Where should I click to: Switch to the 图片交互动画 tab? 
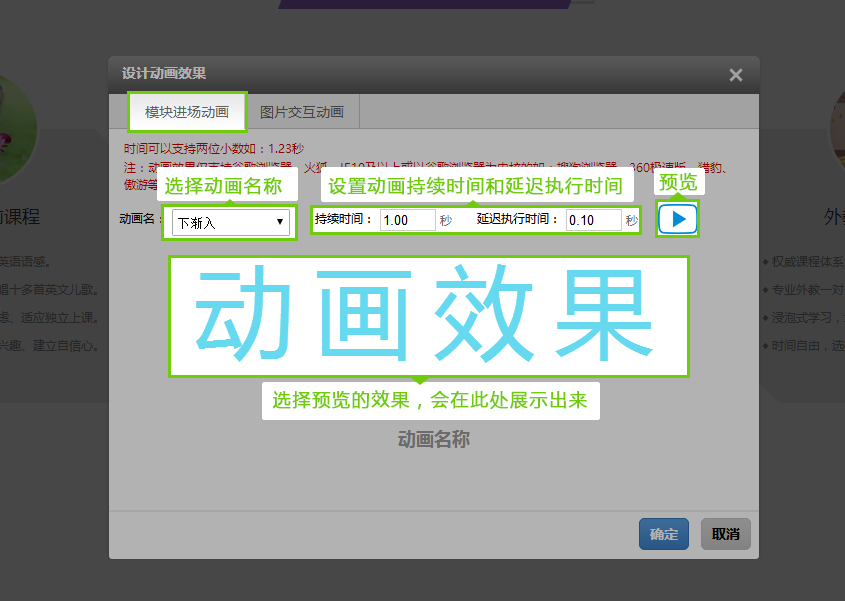(302, 112)
